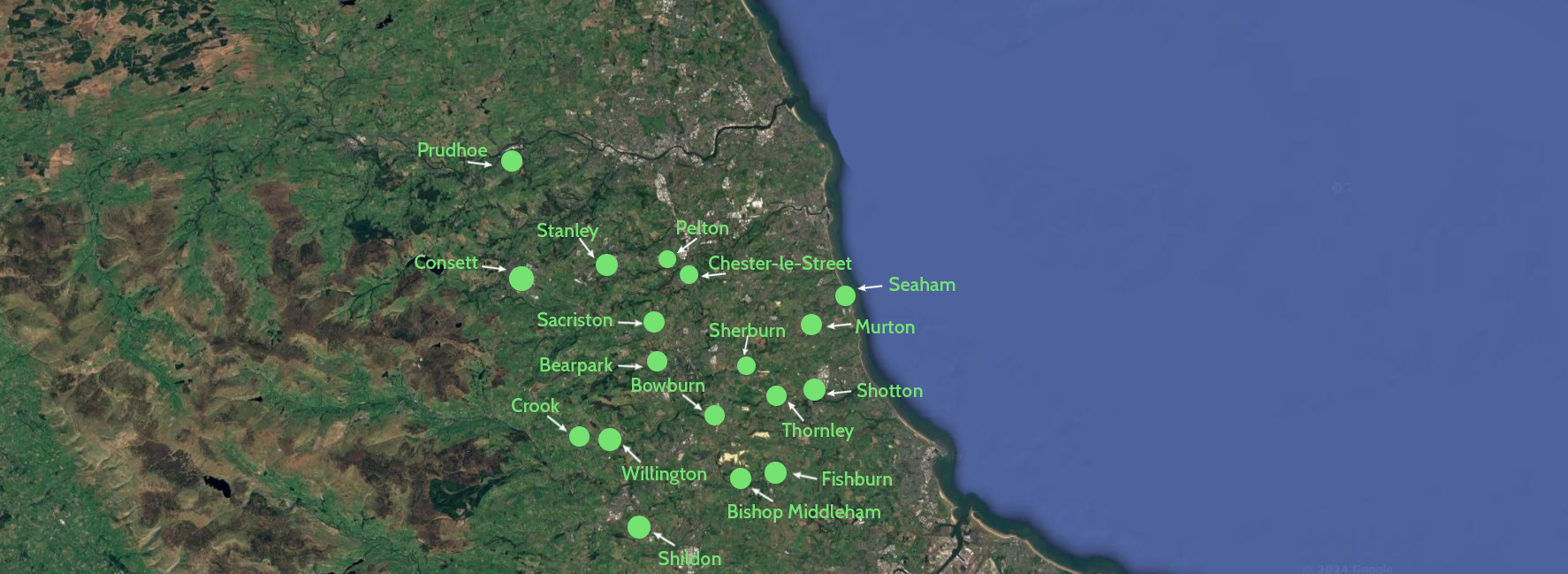Select the Sherburn map marker

coord(746,365)
